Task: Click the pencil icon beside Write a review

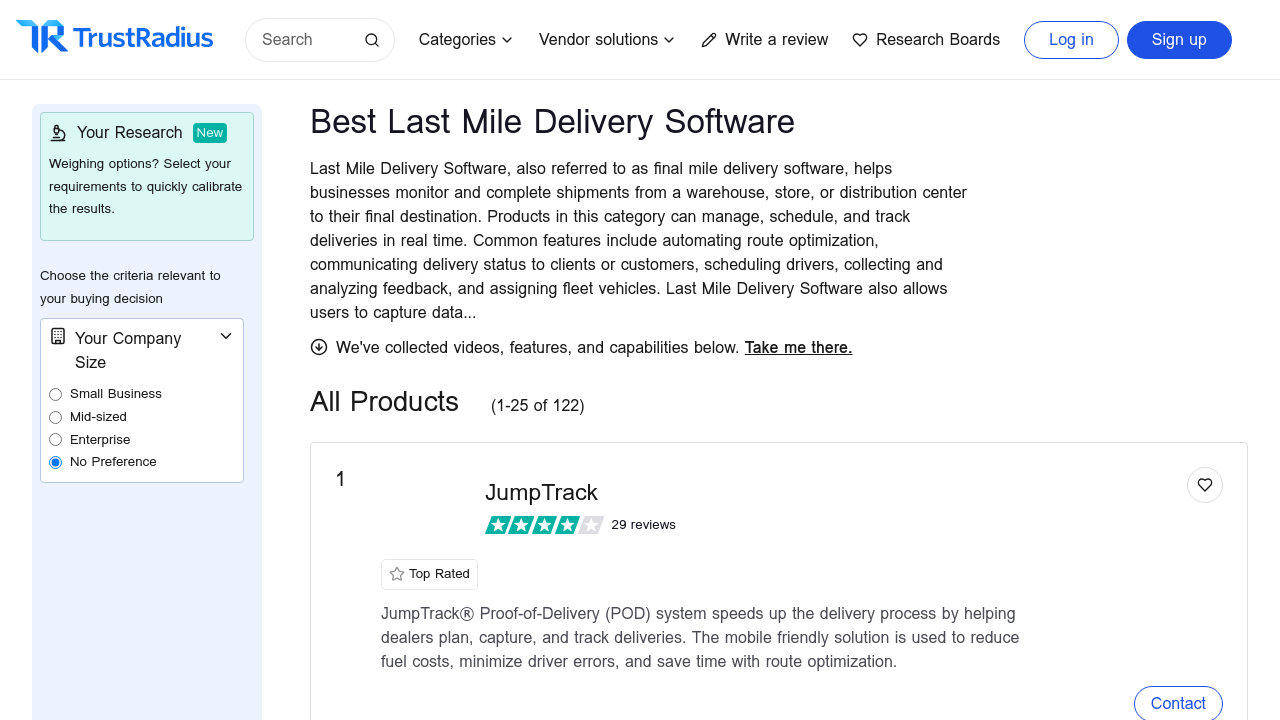Action: pos(709,40)
